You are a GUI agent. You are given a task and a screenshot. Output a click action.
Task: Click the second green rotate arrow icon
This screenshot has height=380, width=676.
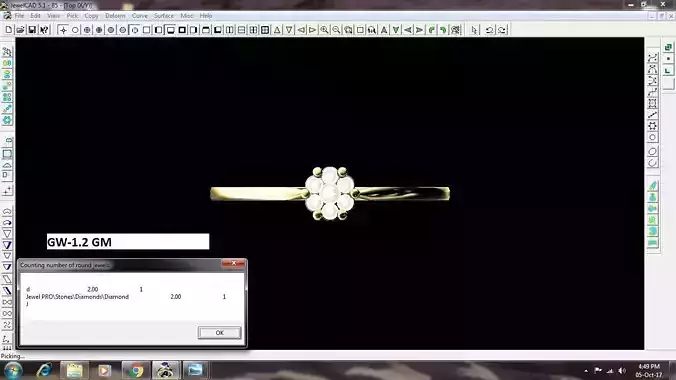tap(443, 30)
